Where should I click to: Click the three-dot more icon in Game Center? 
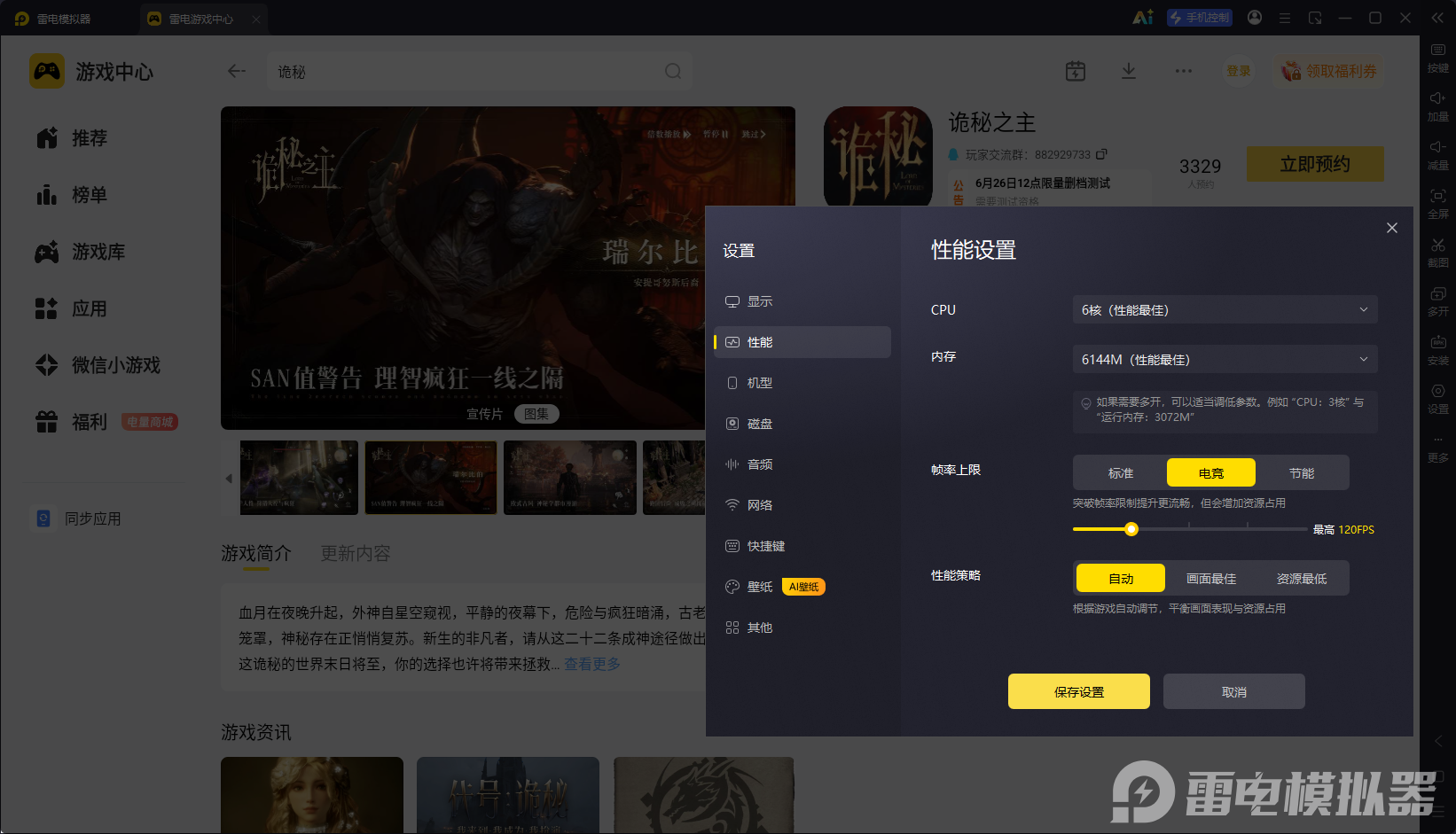[1184, 71]
